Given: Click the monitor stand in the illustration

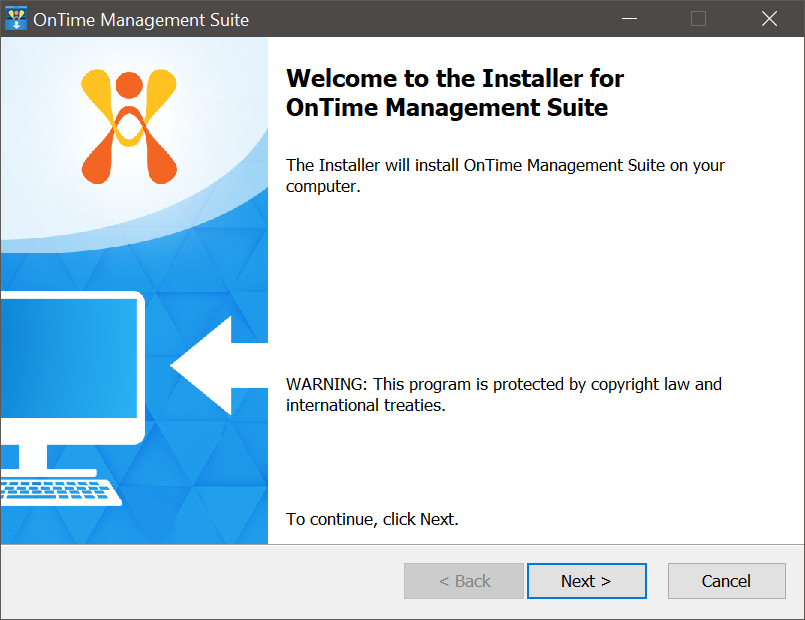Looking at the screenshot, I should tap(33, 457).
